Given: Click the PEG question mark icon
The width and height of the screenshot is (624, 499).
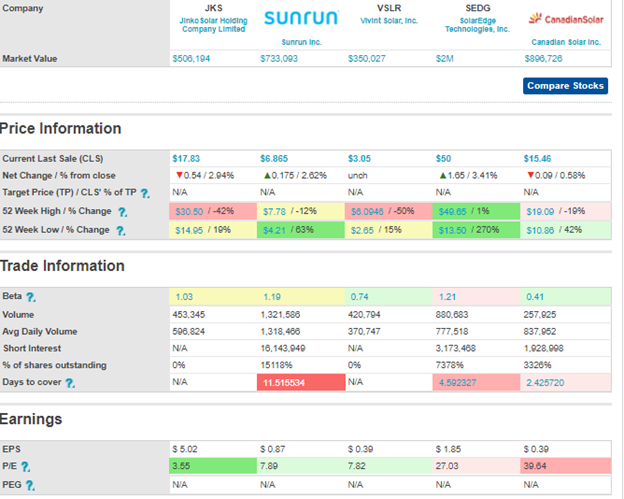Looking at the screenshot, I should coord(30,485).
